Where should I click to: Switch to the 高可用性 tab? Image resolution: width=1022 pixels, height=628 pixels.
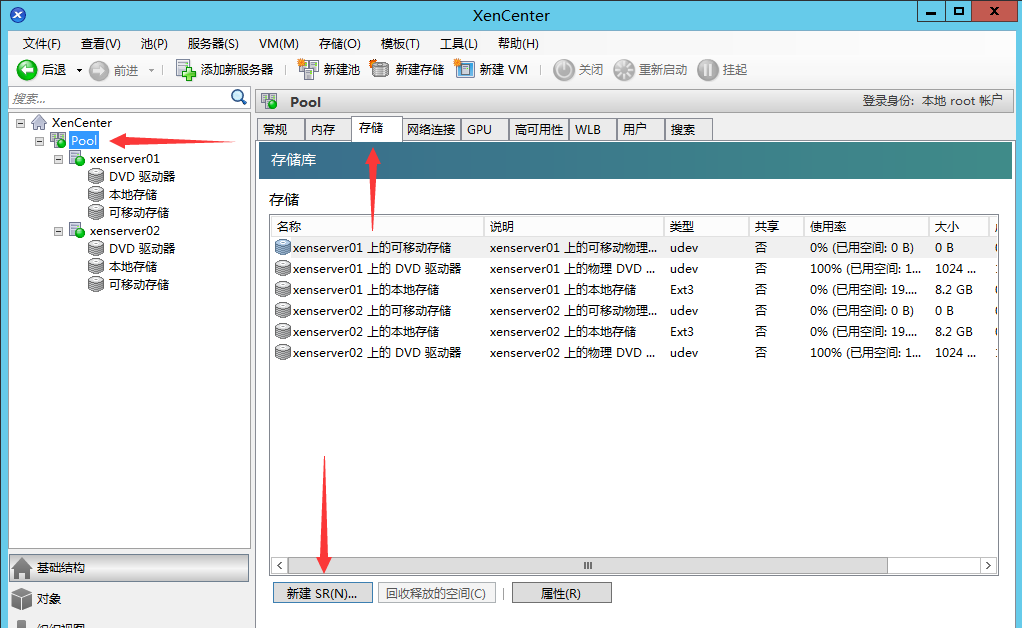click(539, 130)
